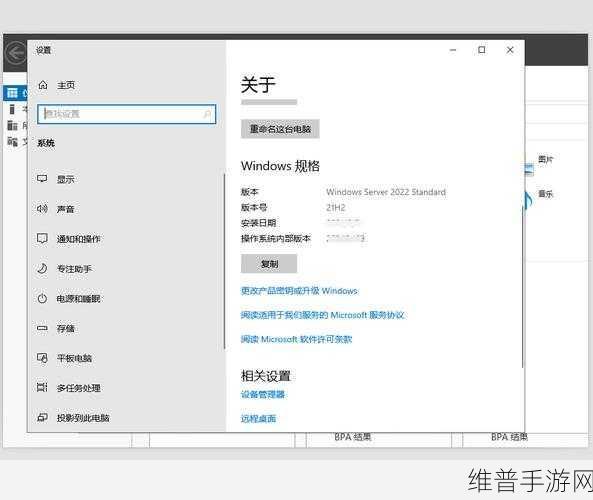This screenshot has width=593, height=500.
Task: Open Microsoft Software License Terms link
Action: (296, 339)
